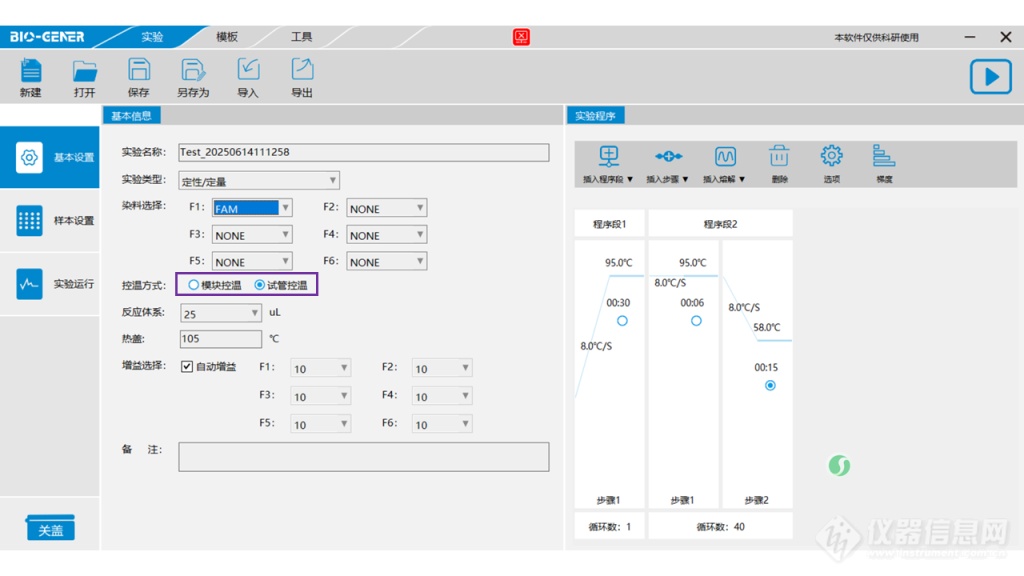The image size is (1024, 576).
Task: Open a file with the 打开 icon
Action: point(85,72)
